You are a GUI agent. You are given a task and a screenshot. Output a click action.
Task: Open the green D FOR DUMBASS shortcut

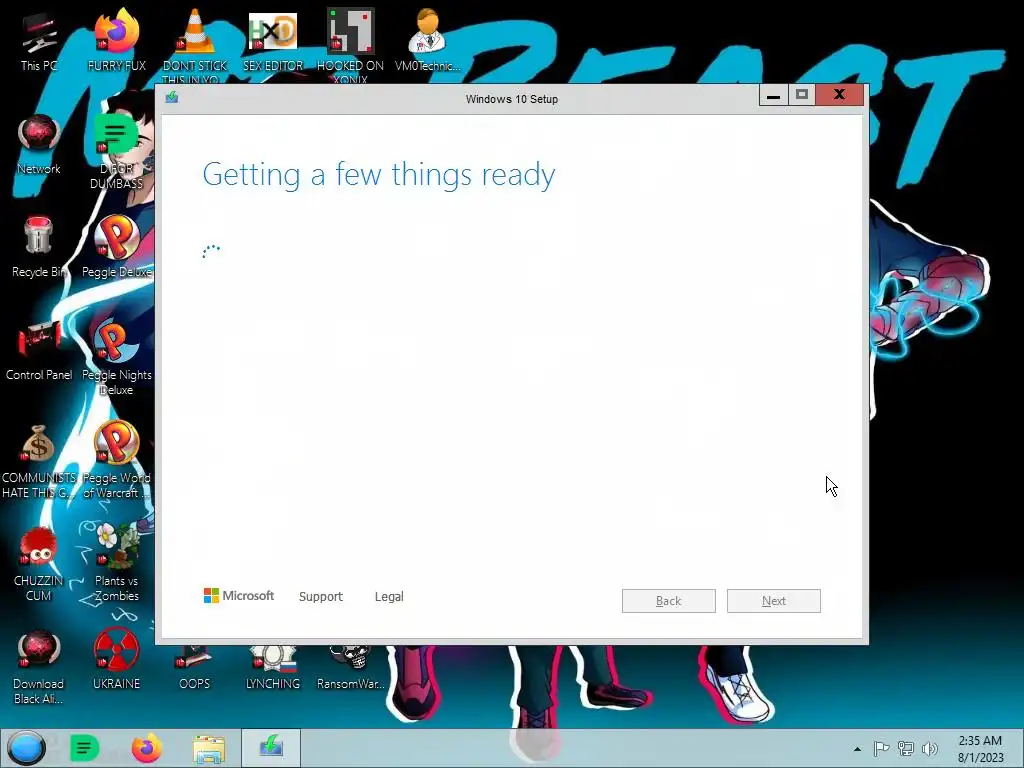click(116, 152)
